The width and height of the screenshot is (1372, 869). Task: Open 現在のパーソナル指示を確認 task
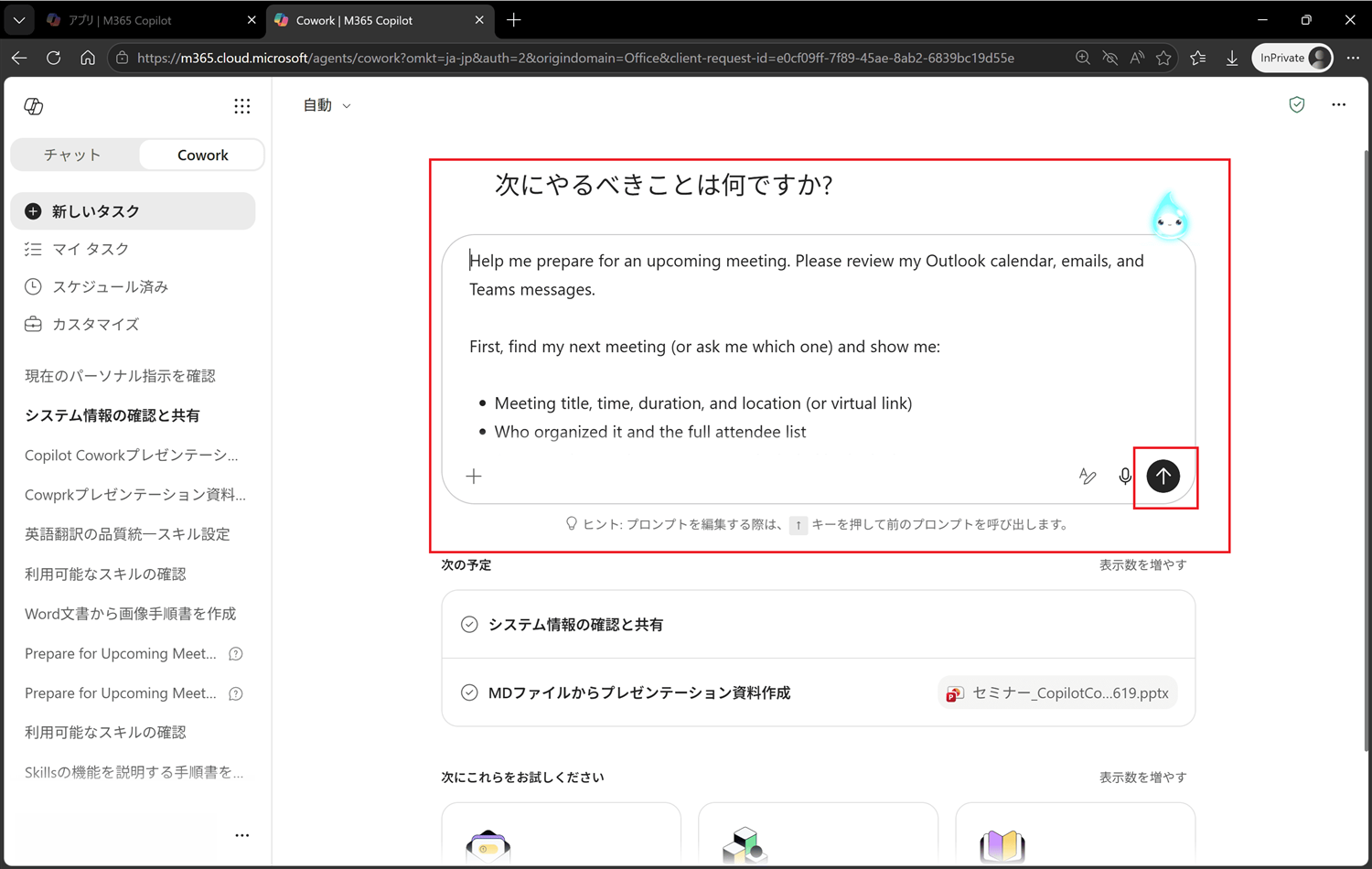click(x=120, y=376)
